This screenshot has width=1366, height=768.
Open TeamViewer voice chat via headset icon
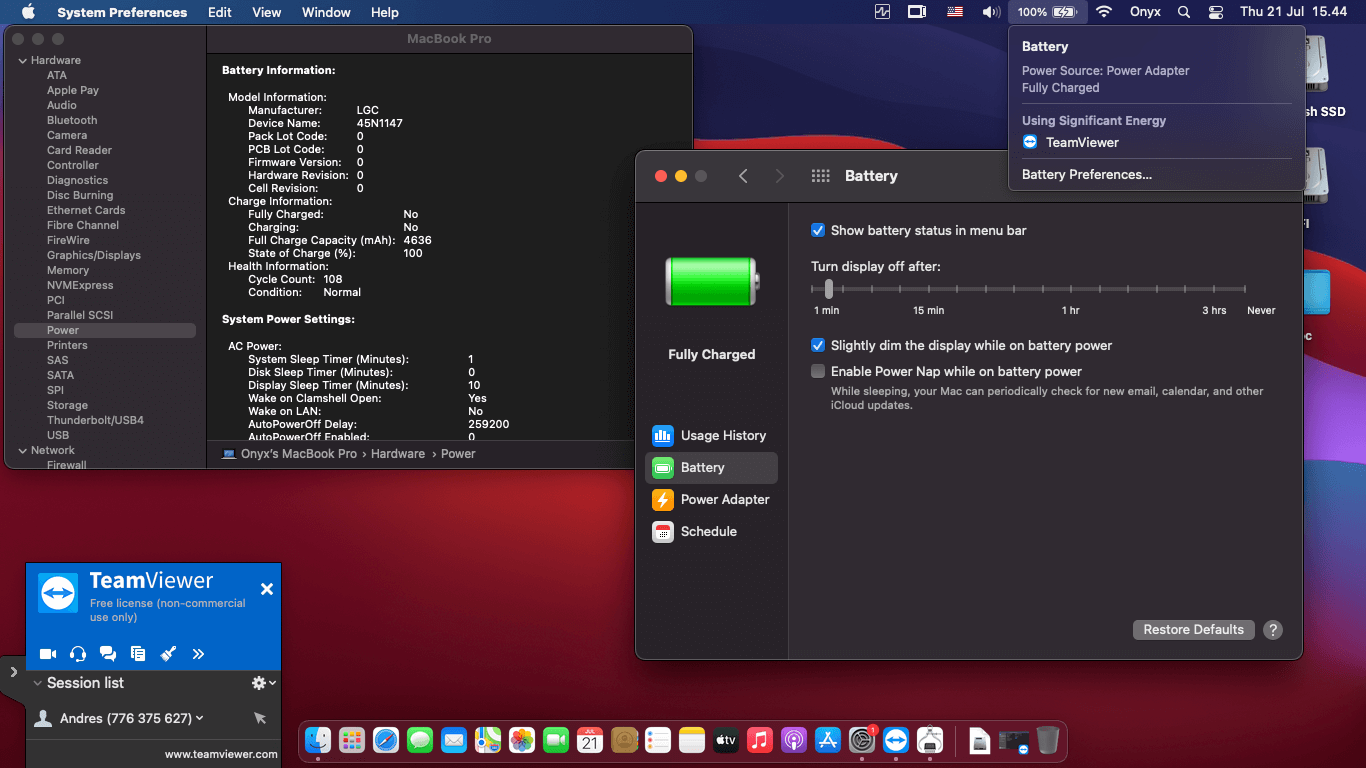pyautogui.click(x=77, y=653)
